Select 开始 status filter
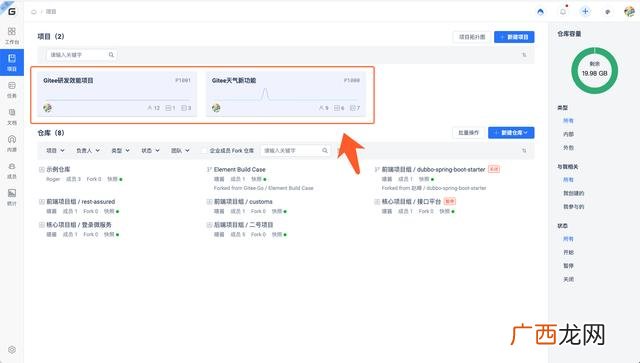Image resolution: width=640 pixels, height=363 pixels. pos(568,252)
